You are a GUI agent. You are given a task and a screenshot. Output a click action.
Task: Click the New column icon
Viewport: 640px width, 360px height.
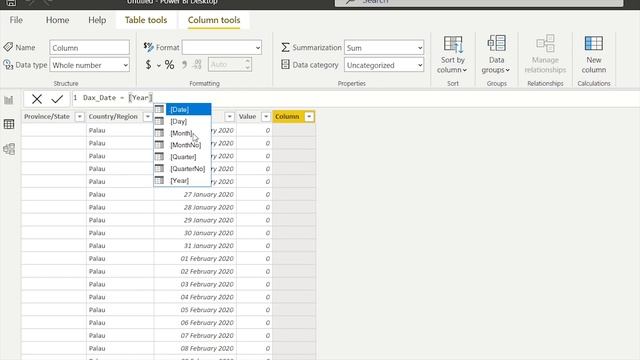593,43
